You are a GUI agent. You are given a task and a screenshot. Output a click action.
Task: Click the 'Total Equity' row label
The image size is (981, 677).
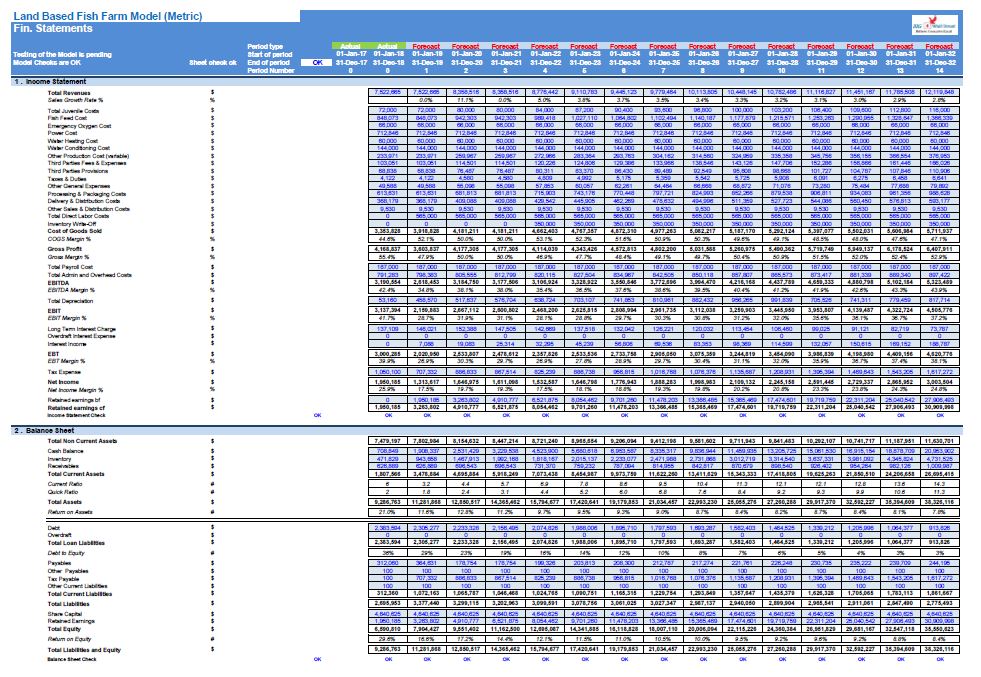(x=63, y=629)
